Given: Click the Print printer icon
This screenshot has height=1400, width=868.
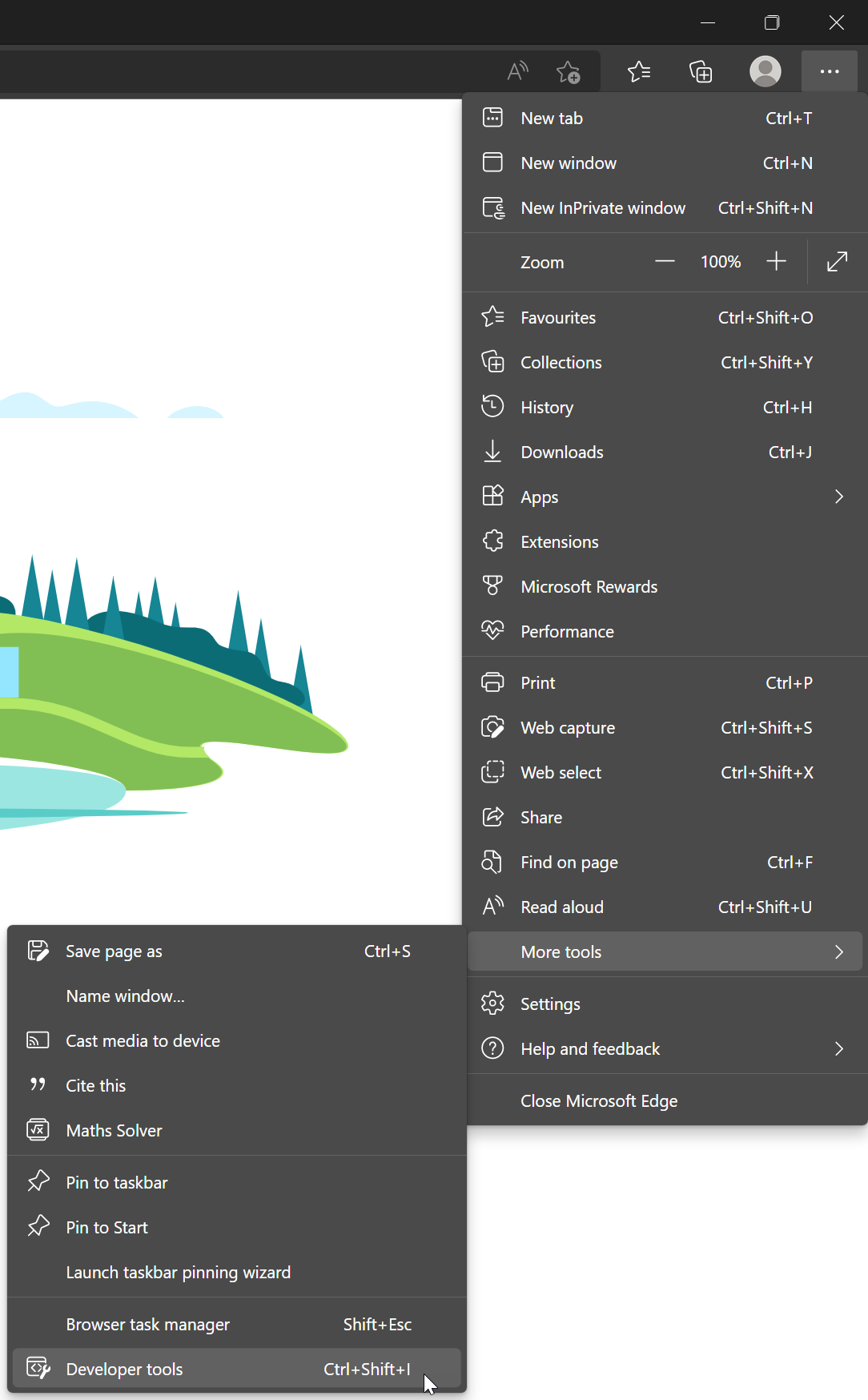Looking at the screenshot, I should pyautogui.click(x=492, y=682).
